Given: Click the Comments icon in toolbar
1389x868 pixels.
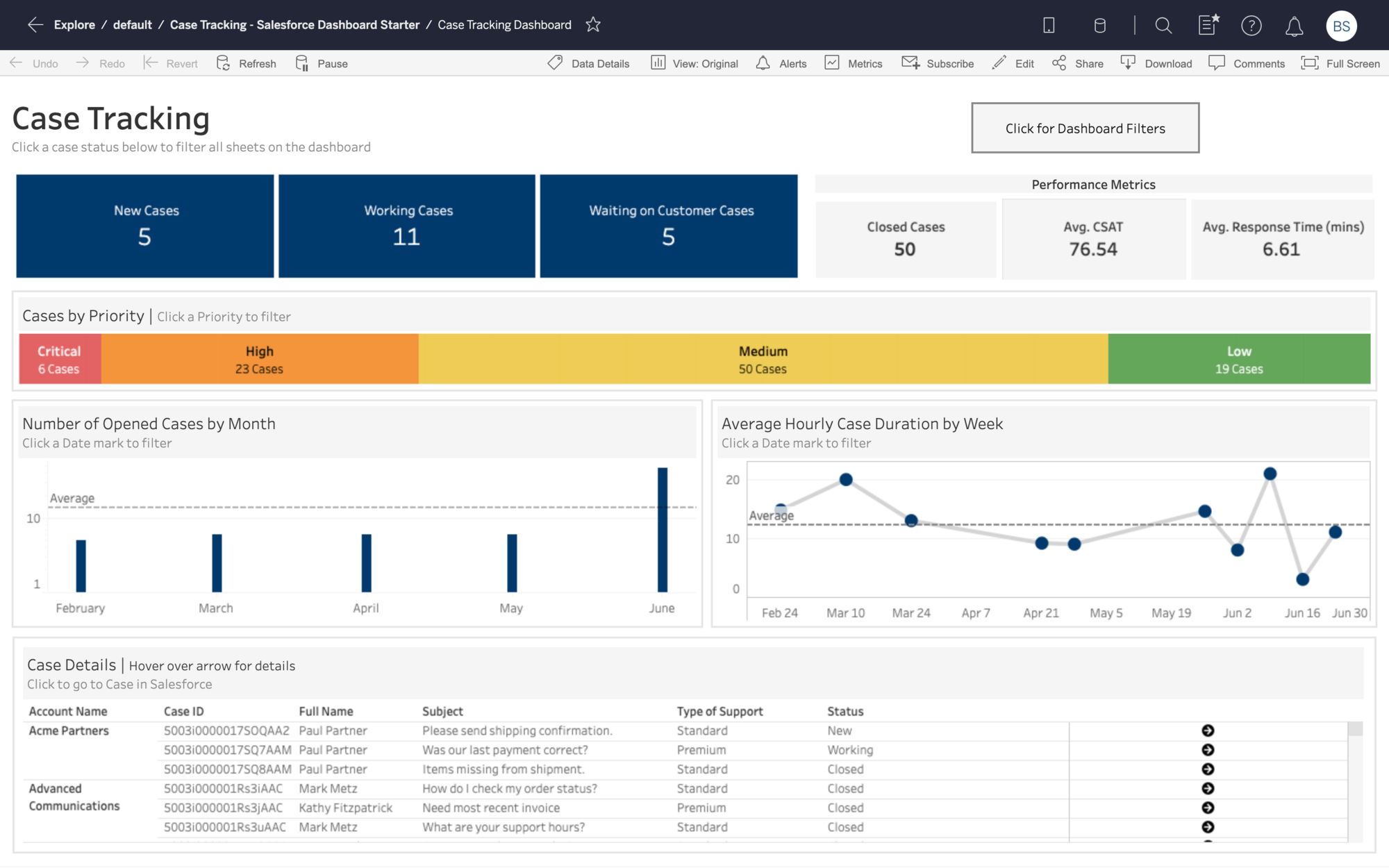Looking at the screenshot, I should pyautogui.click(x=1216, y=62).
